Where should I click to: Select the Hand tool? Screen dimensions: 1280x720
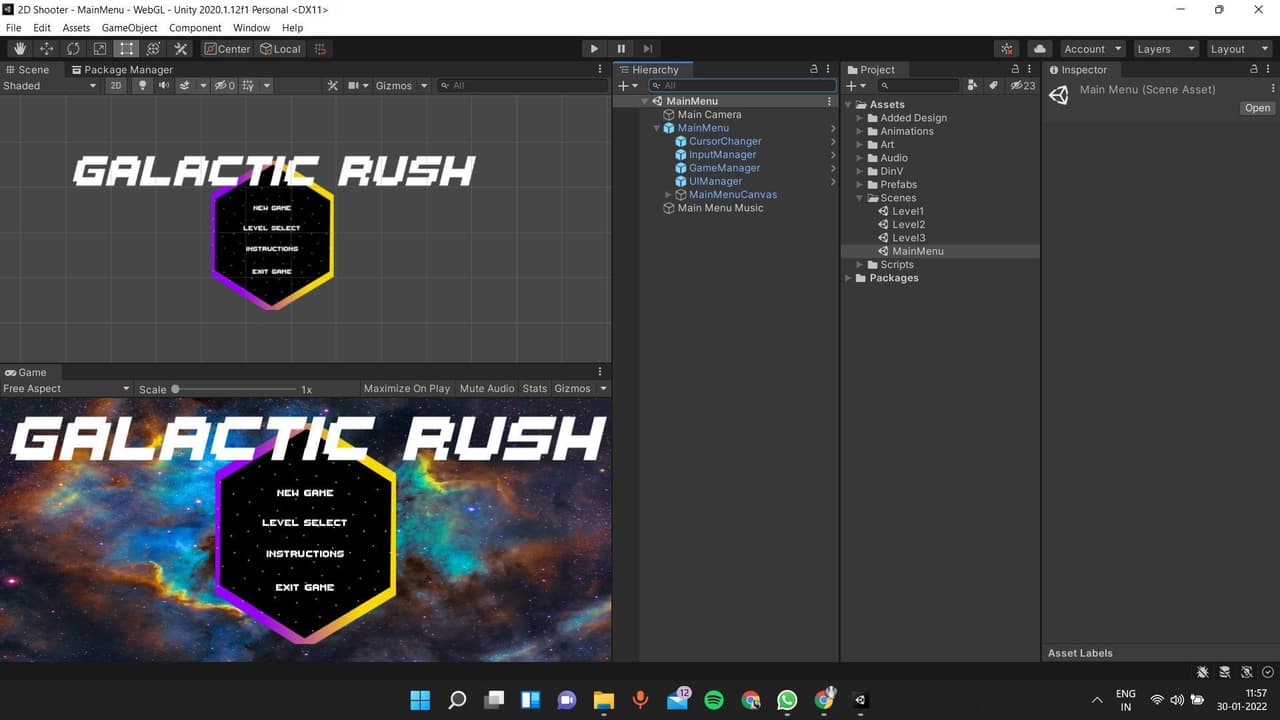[x=19, y=49]
